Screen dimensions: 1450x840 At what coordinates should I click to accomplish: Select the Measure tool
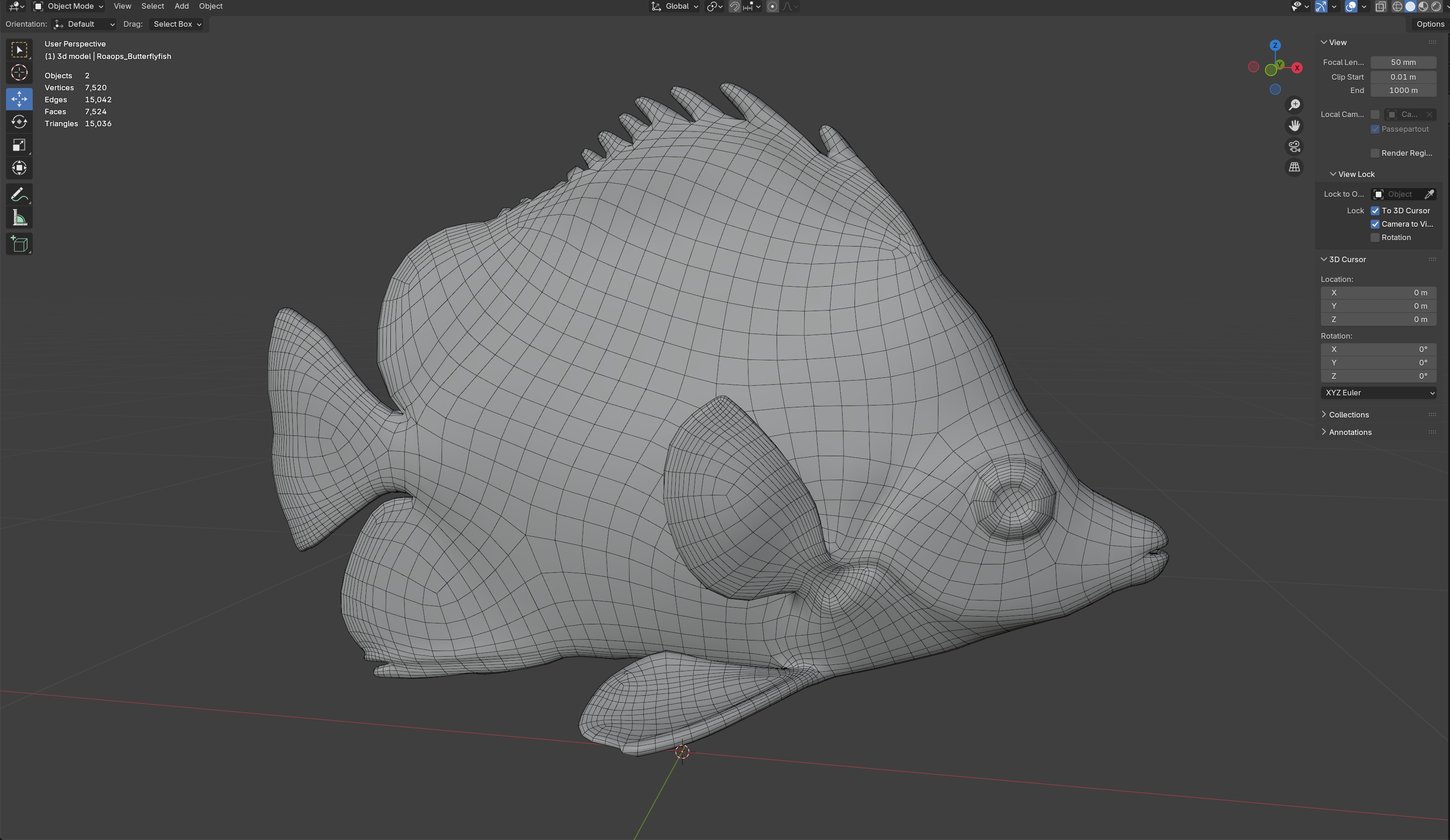[19, 218]
